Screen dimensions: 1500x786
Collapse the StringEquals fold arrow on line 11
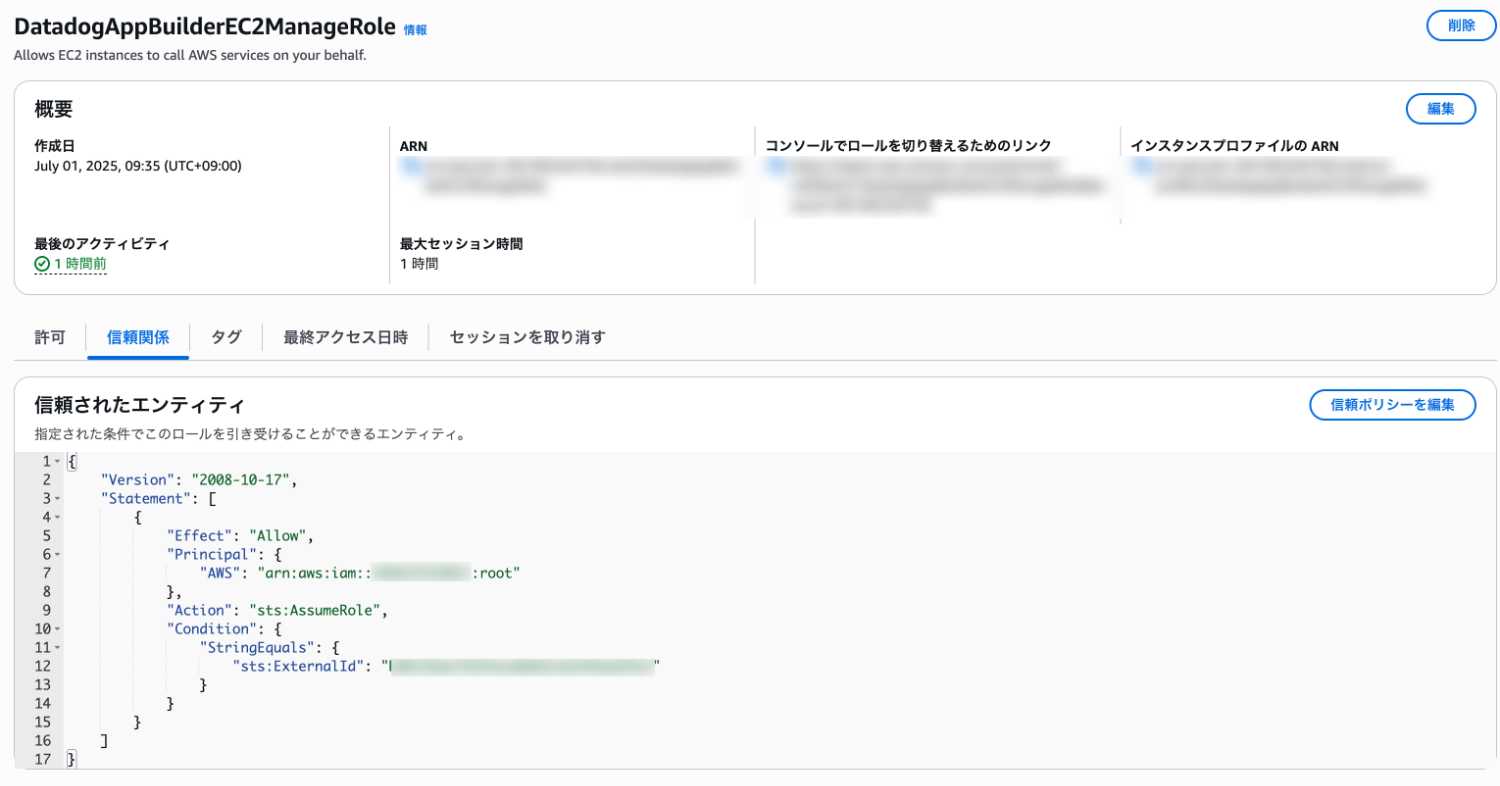pyautogui.click(x=58, y=648)
